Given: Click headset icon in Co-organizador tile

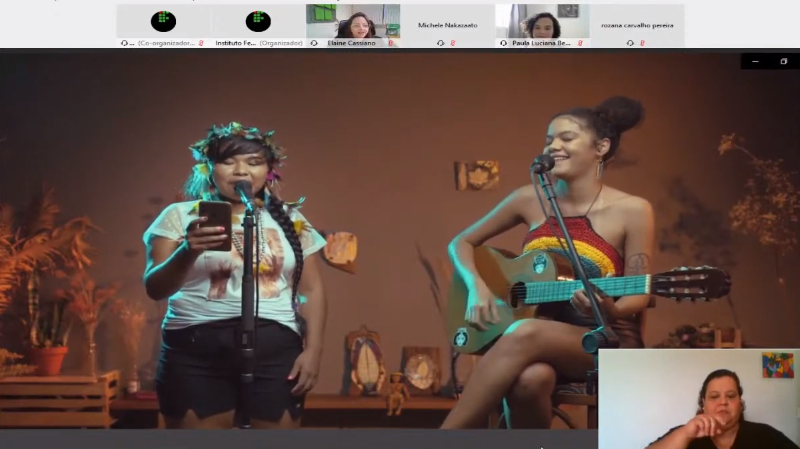Looking at the screenshot, I should (x=124, y=43).
